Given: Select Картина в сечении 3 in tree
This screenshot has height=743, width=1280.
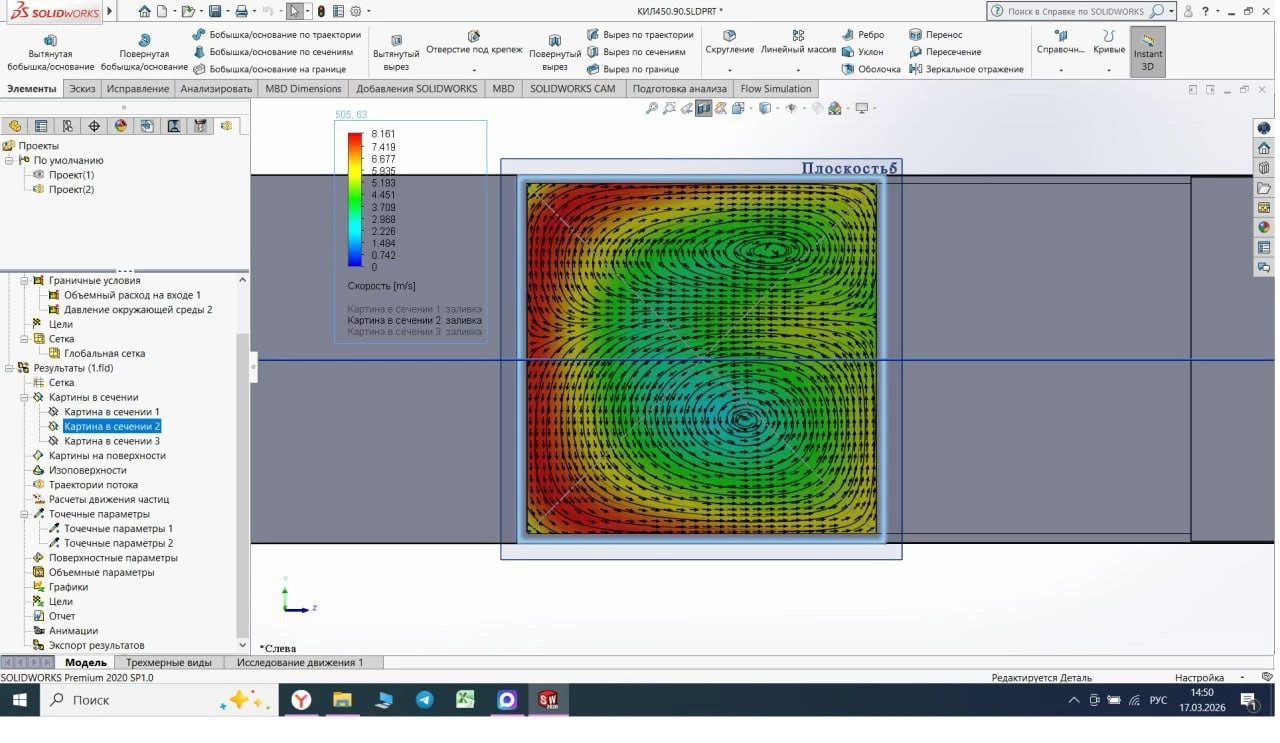Looking at the screenshot, I should (111, 441).
